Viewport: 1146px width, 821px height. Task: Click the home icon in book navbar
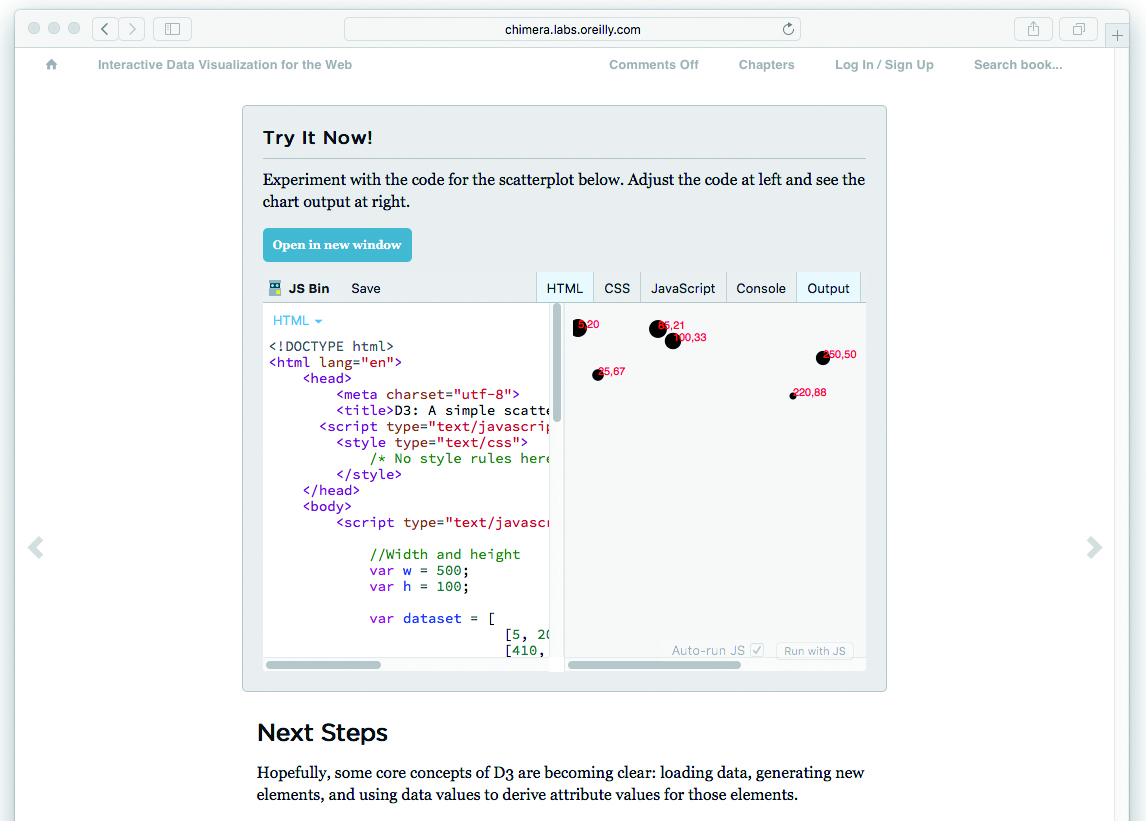click(51, 65)
